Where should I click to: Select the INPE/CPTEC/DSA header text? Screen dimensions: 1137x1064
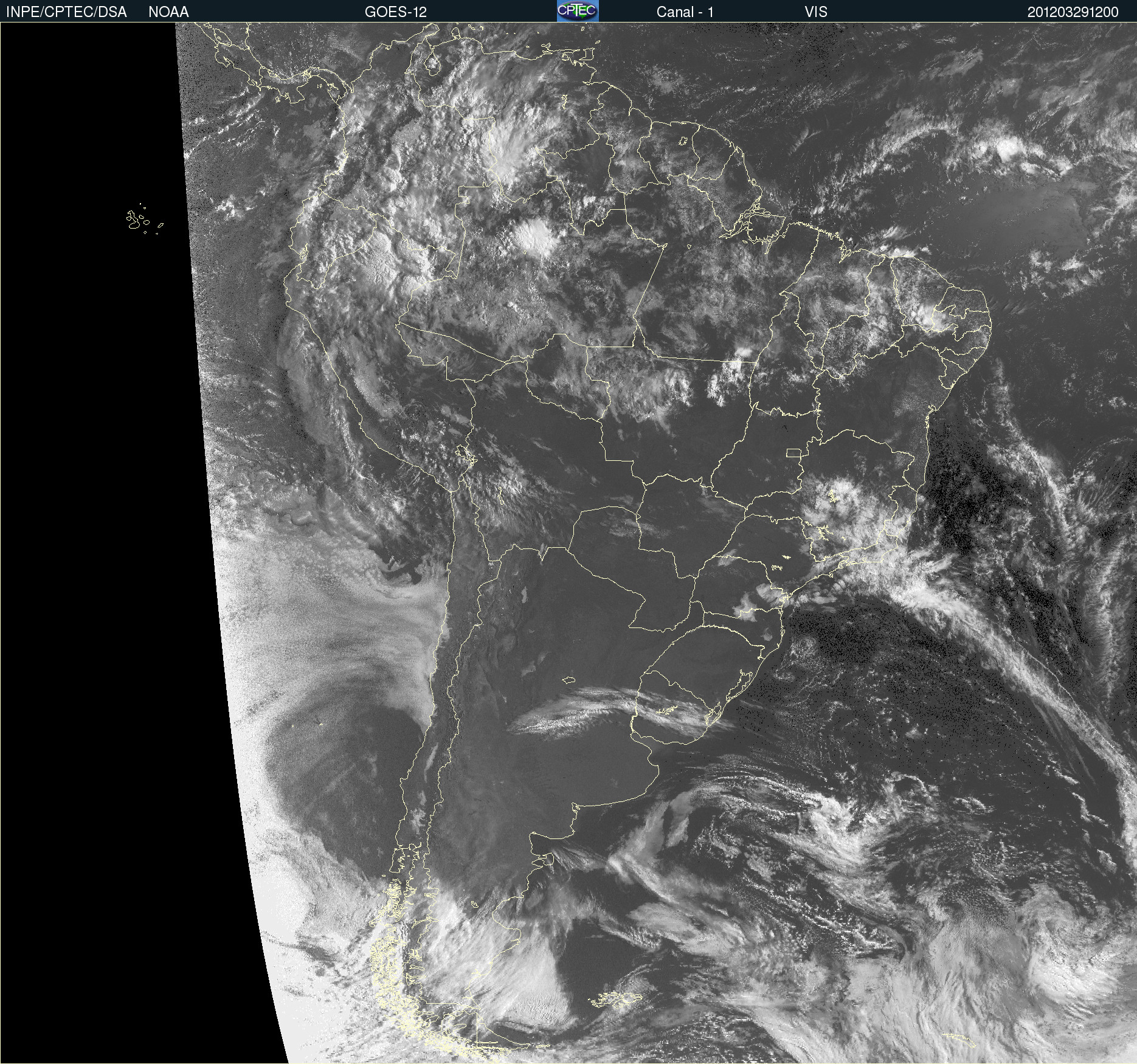coord(67,12)
